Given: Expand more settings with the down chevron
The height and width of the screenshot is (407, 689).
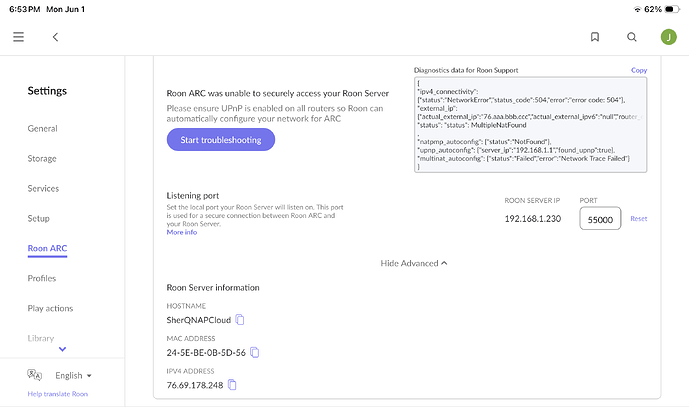Looking at the screenshot, I should click(x=62, y=349).
